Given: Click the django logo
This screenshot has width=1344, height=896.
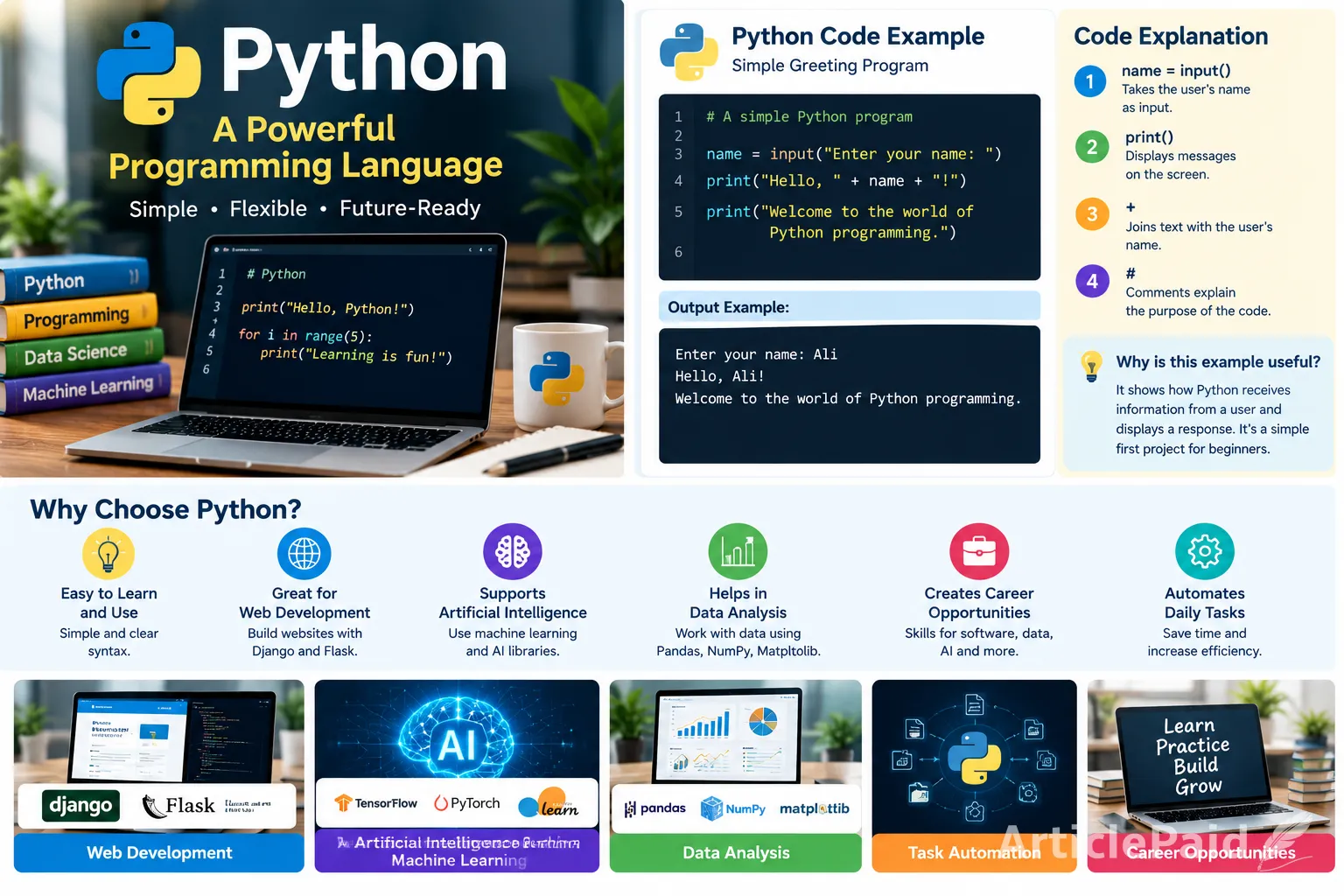Looking at the screenshot, I should (80, 805).
